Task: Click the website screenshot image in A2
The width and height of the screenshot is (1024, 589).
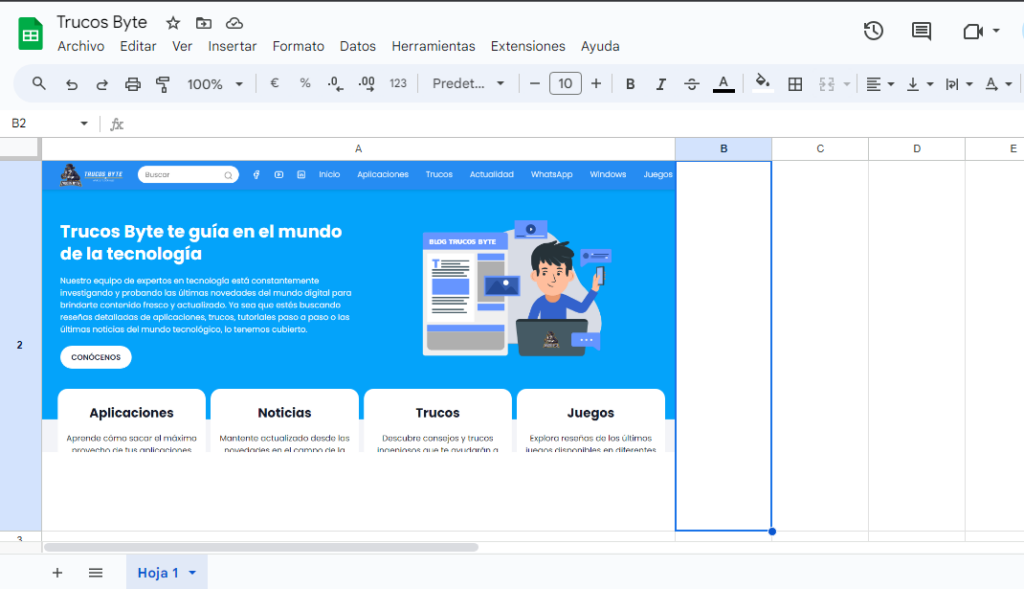Action: (x=359, y=307)
